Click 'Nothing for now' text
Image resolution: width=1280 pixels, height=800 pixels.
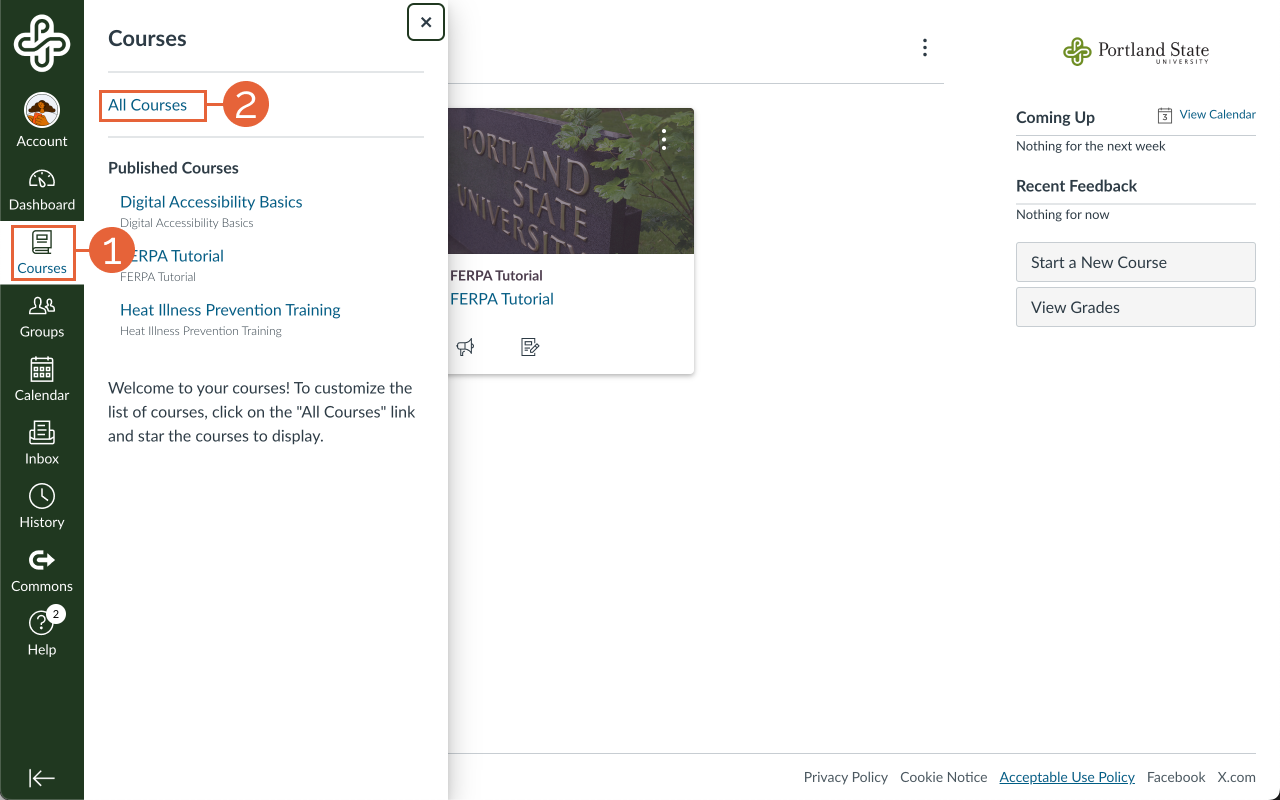(1063, 215)
